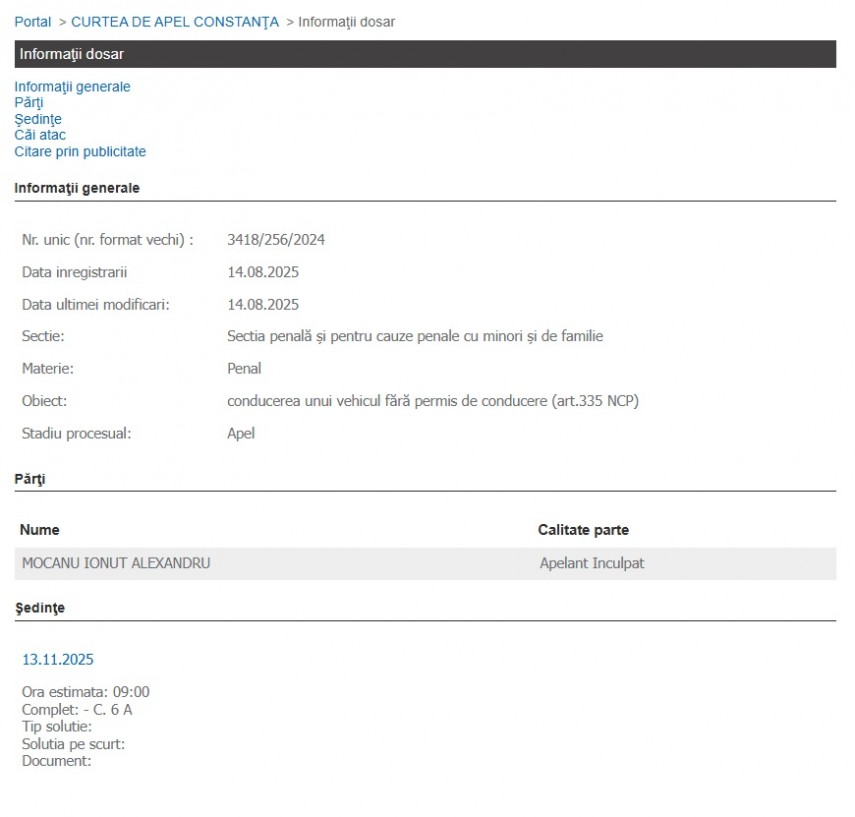Viewport: 855px width, 817px height.
Task: Select the case number 3418/256/2024
Action: click(276, 239)
